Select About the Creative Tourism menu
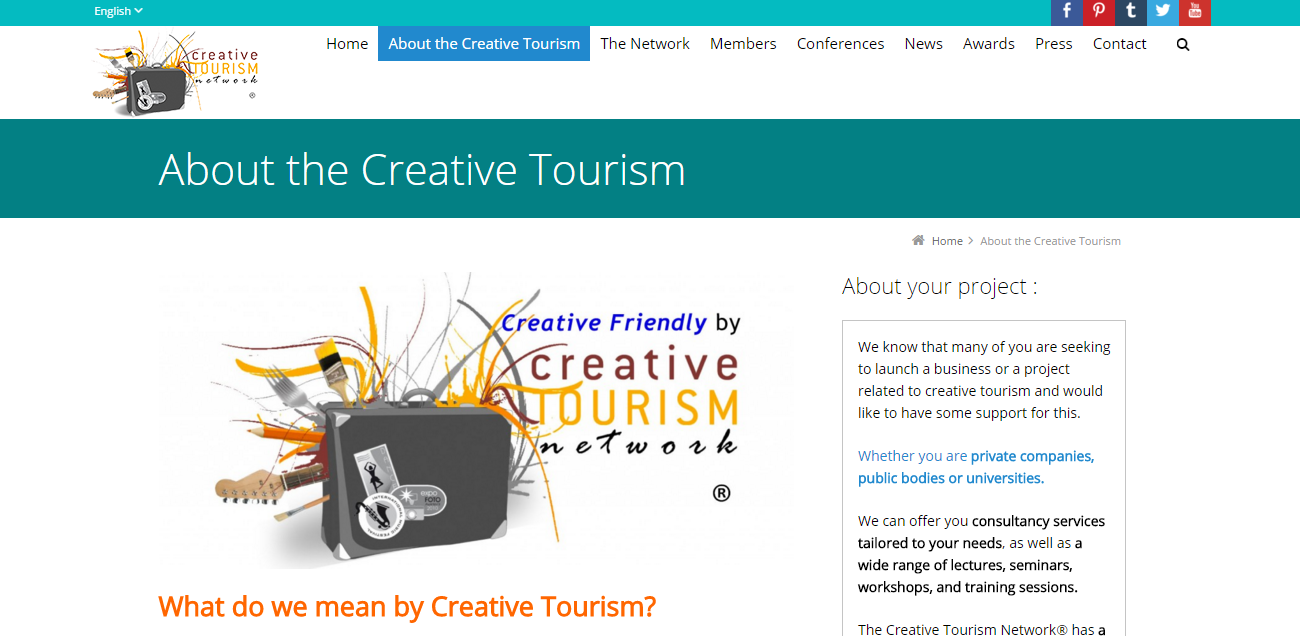Screen dimensions: 1300x636 [x=484, y=44]
